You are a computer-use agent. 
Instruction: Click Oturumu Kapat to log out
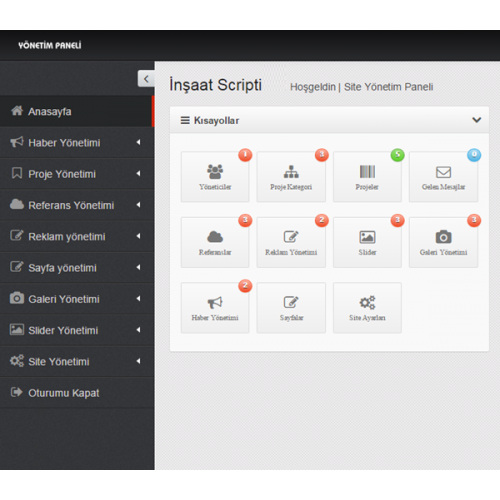tap(77, 393)
